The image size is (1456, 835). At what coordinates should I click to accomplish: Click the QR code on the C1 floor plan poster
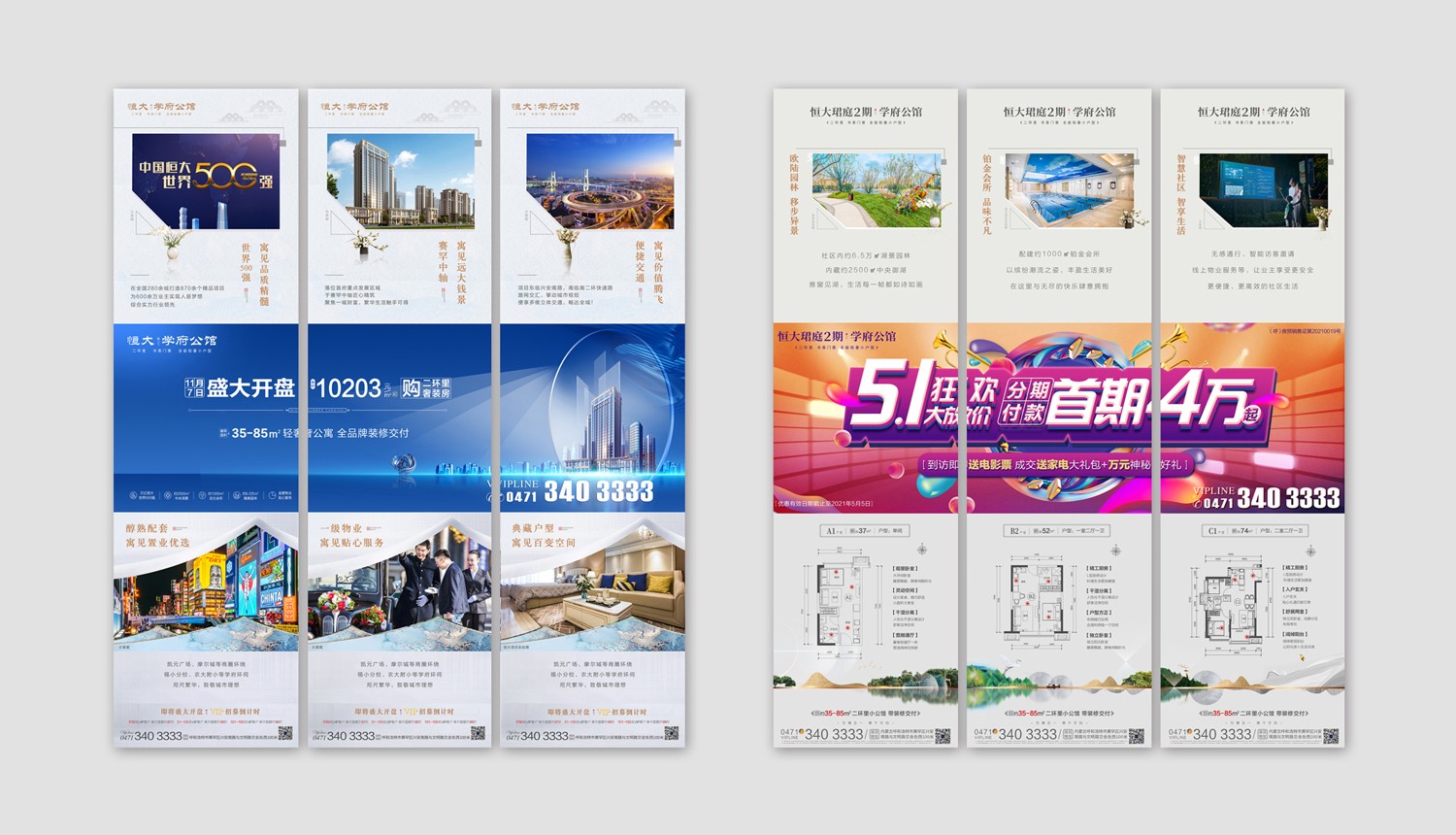pos(1331,735)
